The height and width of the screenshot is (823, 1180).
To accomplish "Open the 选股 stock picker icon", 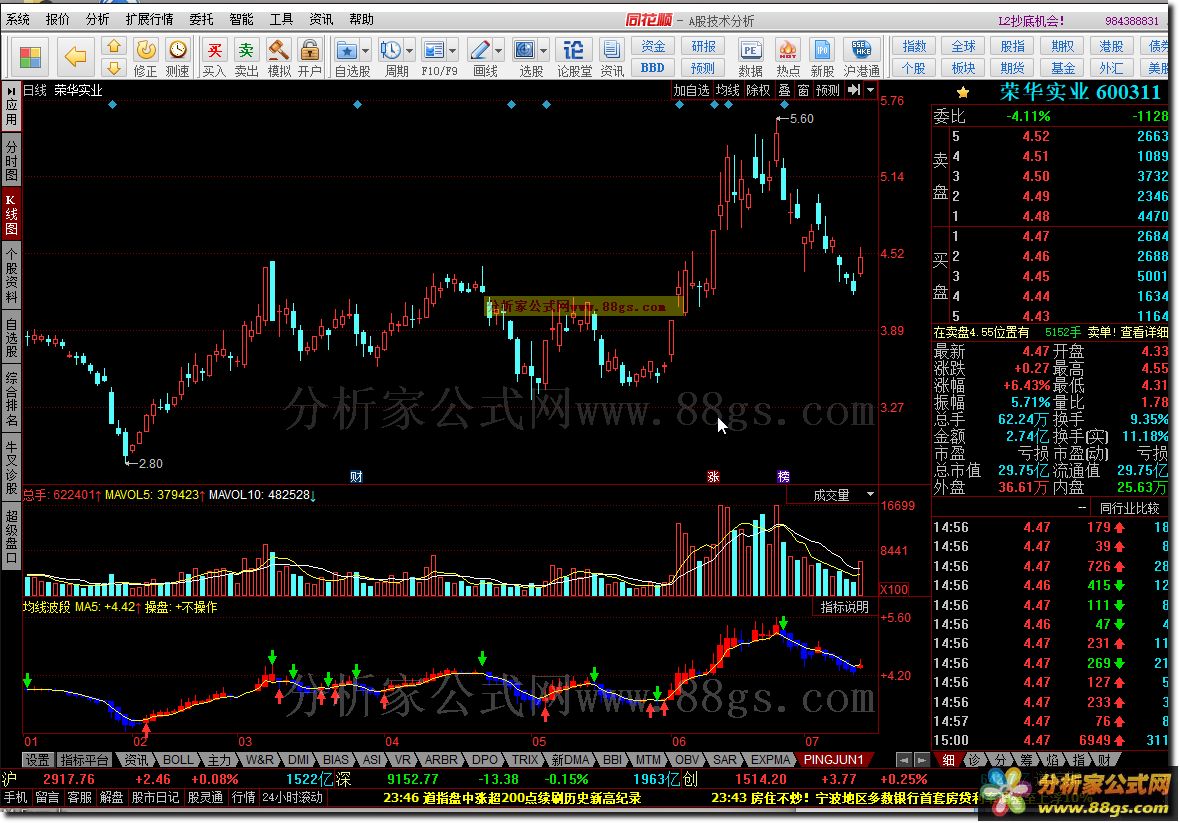I will point(524,50).
